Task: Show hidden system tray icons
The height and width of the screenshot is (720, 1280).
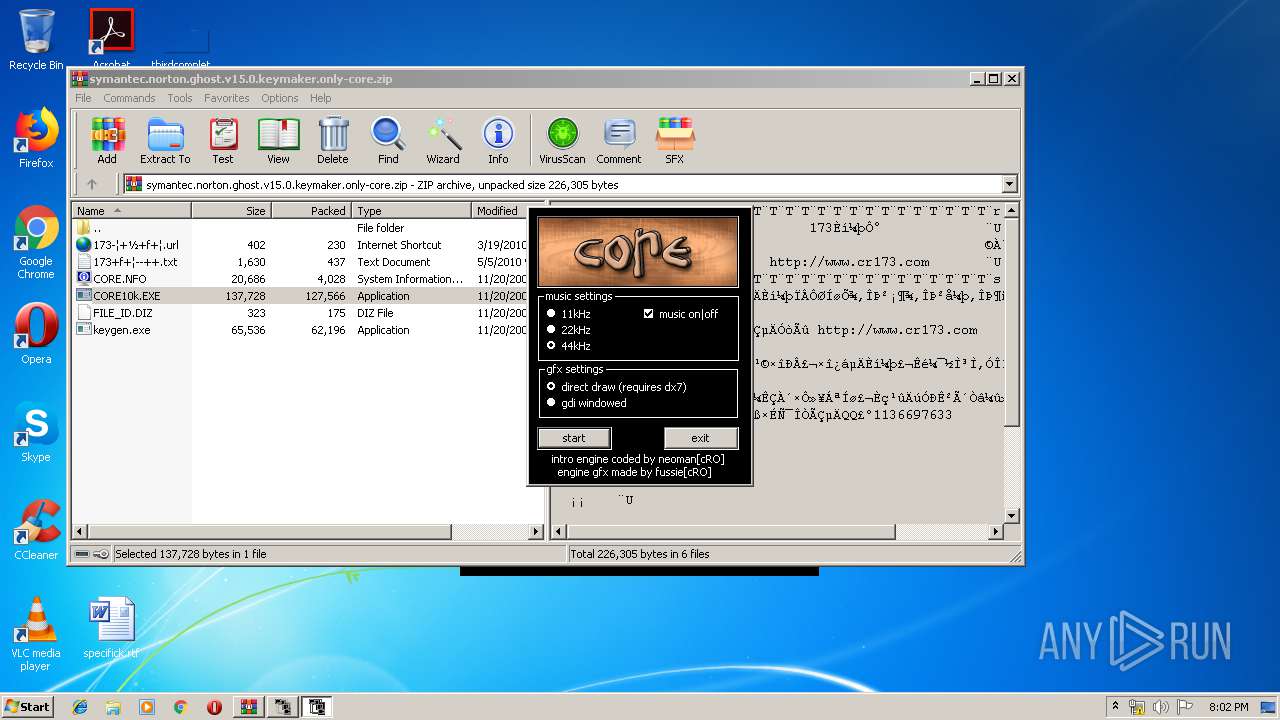Action: (x=1115, y=707)
